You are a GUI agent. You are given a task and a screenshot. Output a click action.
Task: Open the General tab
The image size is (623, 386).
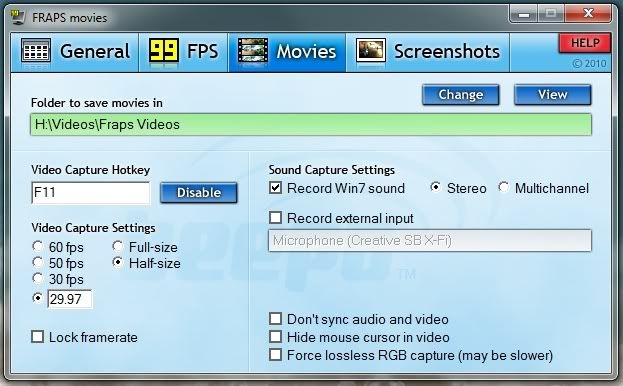click(75, 52)
